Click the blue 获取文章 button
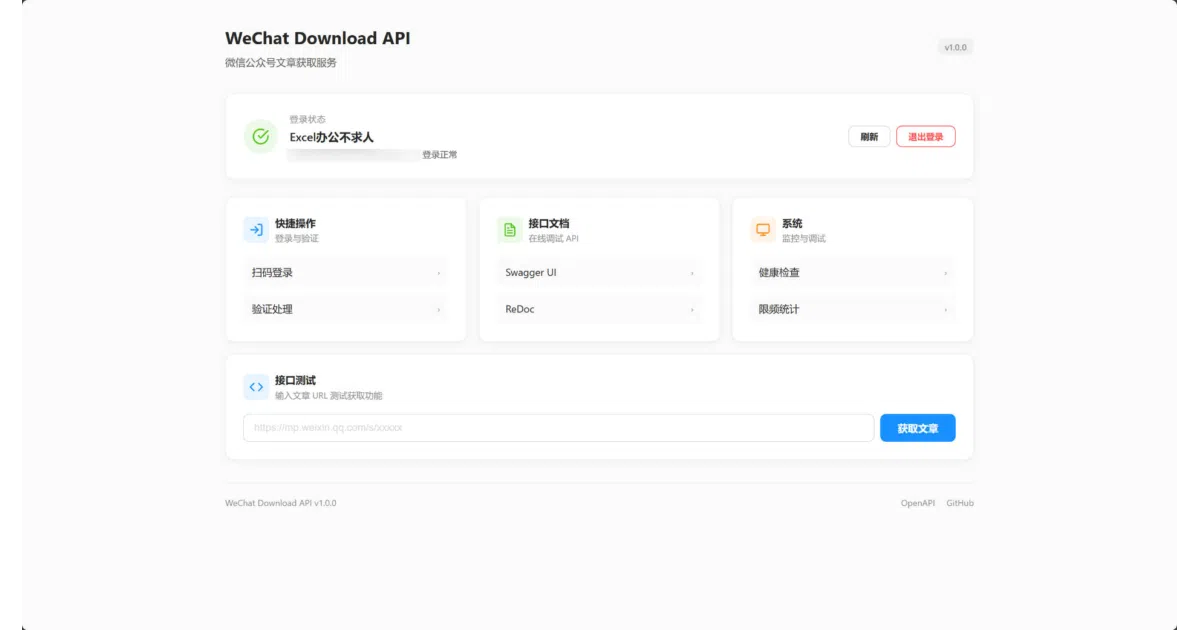The height and width of the screenshot is (630, 1200). pos(918,428)
